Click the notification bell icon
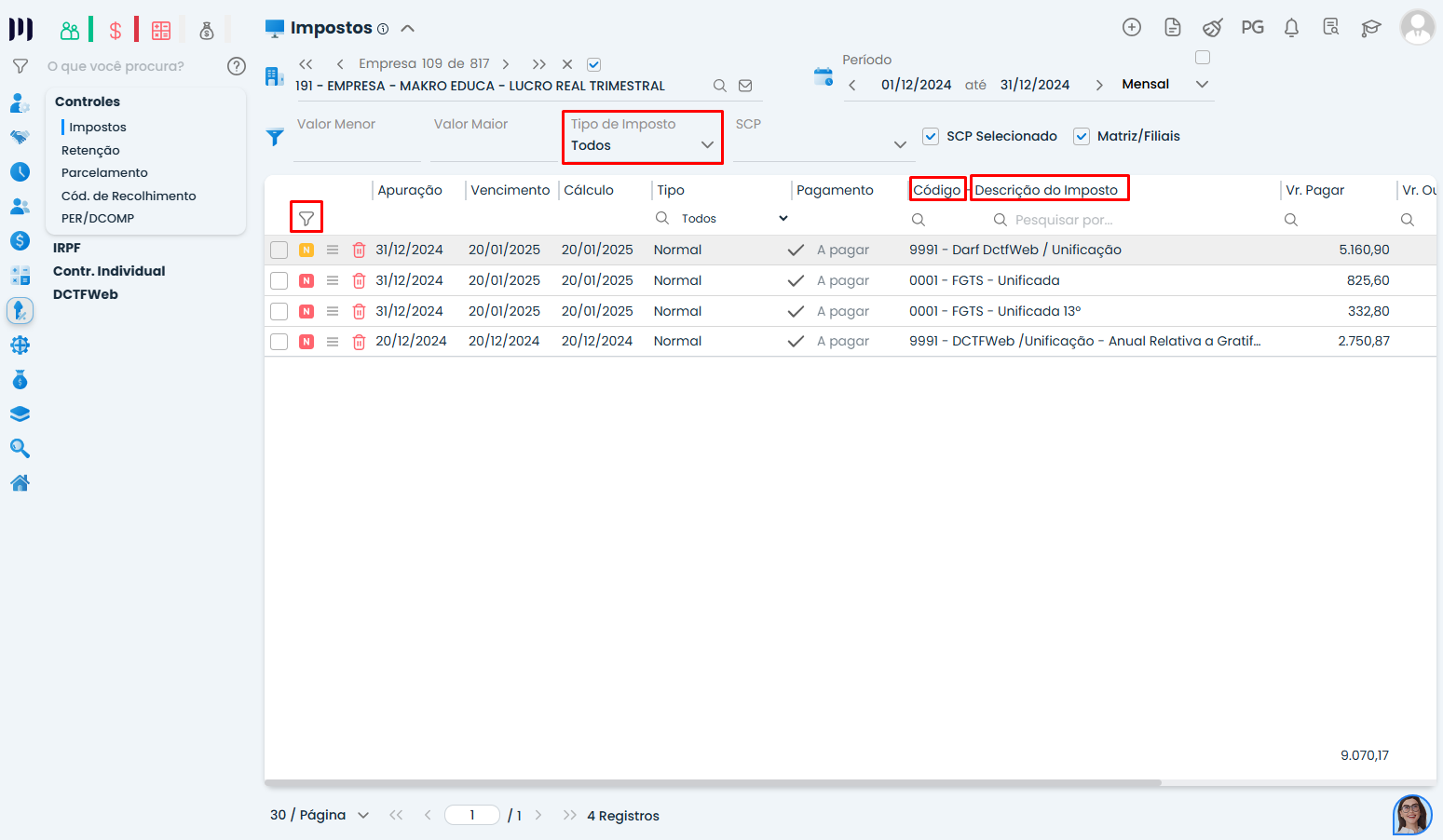The image size is (1443, 840). point(1291,28)
